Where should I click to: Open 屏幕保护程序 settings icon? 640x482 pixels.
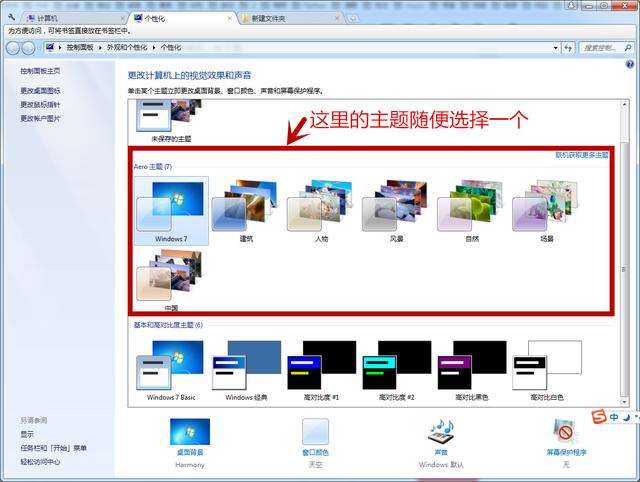(x=566, y=431)
